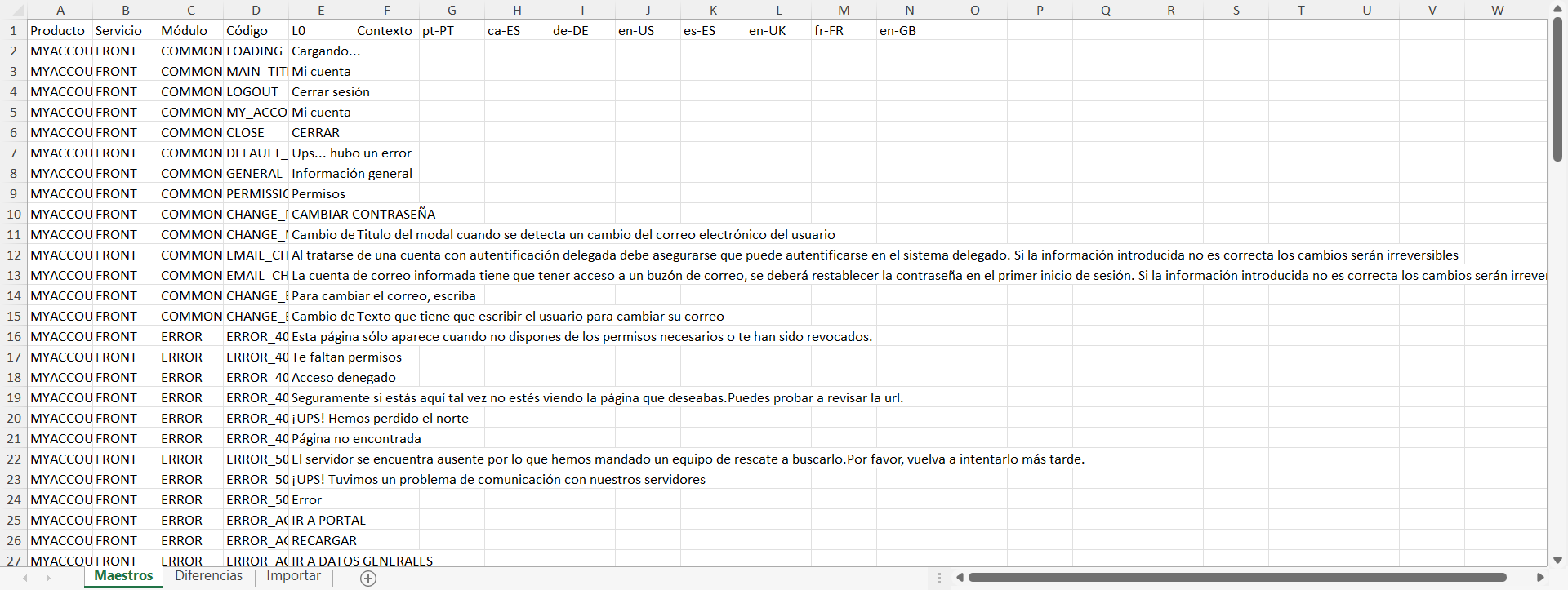Image resolution: width=1568 pixels, height=590 pixels.
Task: Select the cell 'Ups... hubo un error'
Action: 322,153
